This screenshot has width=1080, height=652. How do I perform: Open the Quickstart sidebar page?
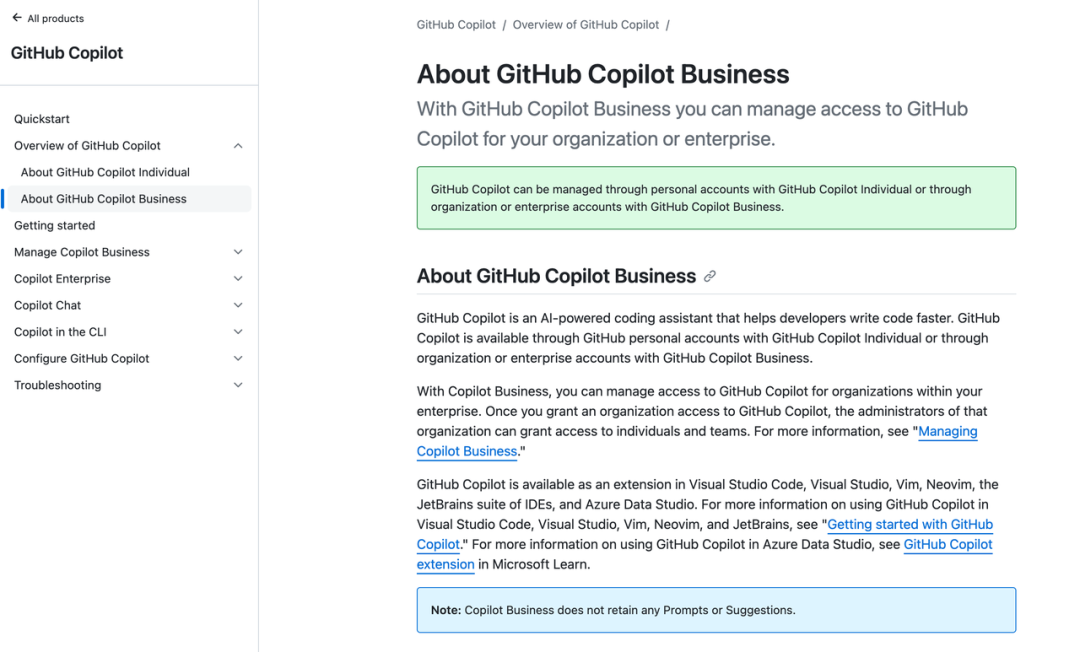point(42,119)
